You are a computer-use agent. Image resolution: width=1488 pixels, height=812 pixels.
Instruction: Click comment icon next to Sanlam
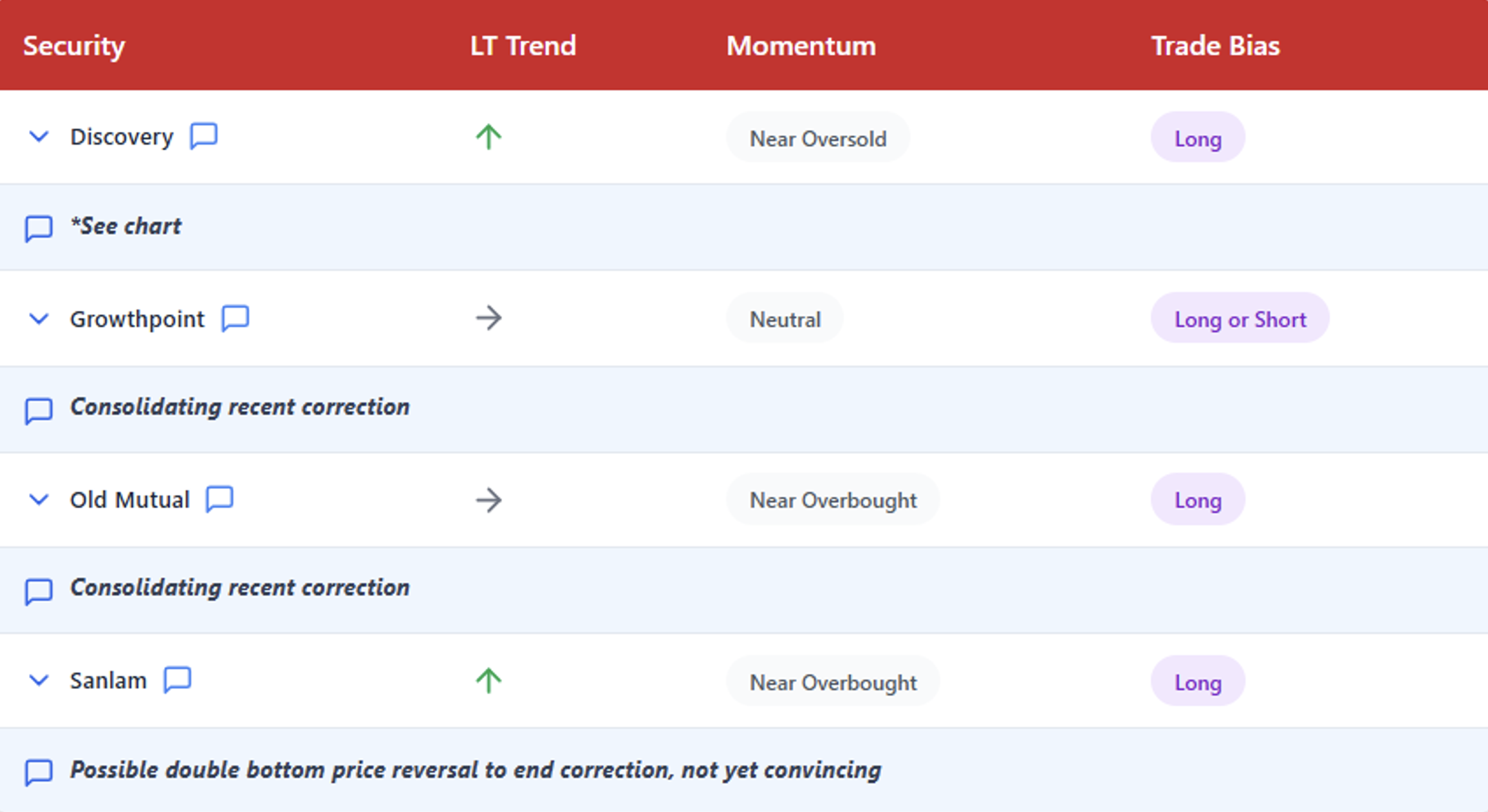click(178, 679)
